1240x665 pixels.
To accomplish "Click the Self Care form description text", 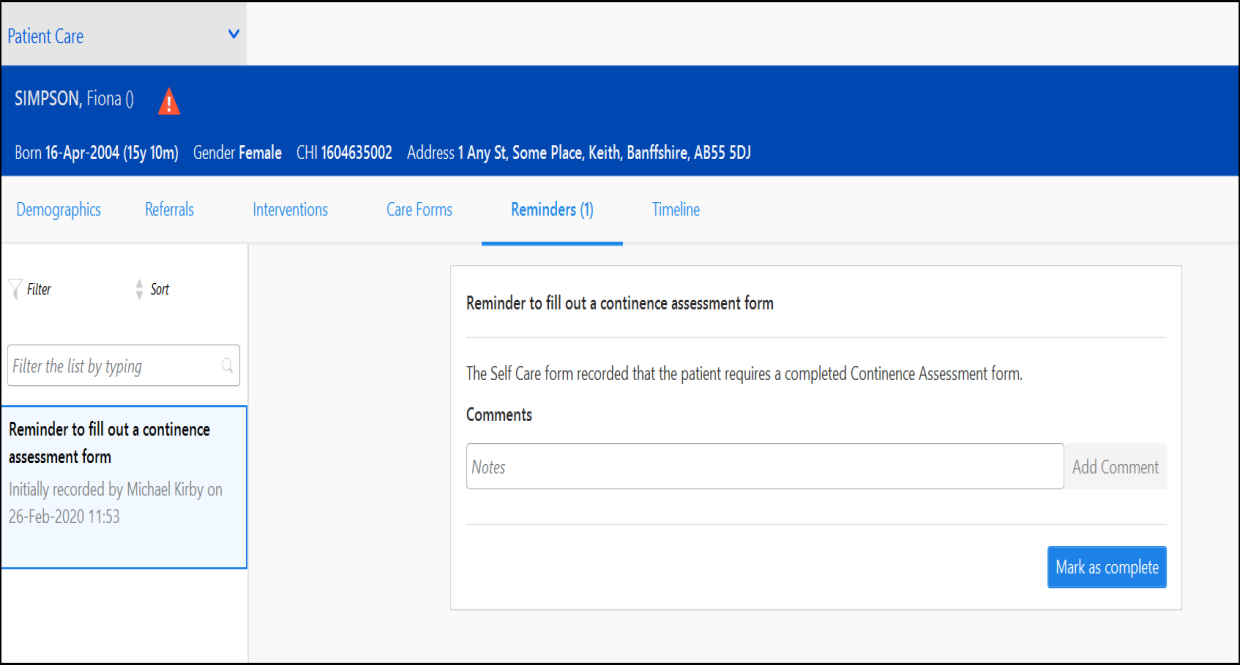I will pos(745,374).
